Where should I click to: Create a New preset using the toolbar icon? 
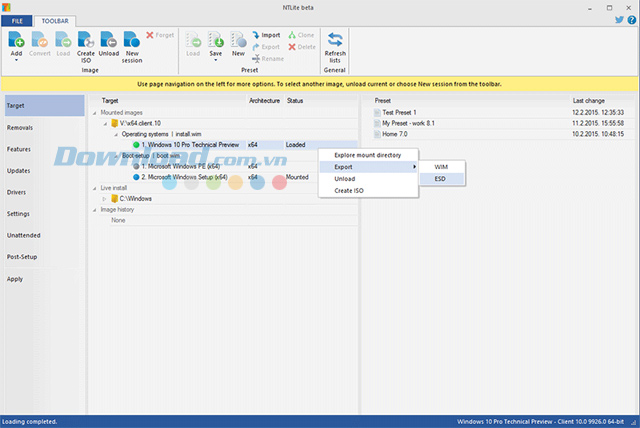(238, 43)
